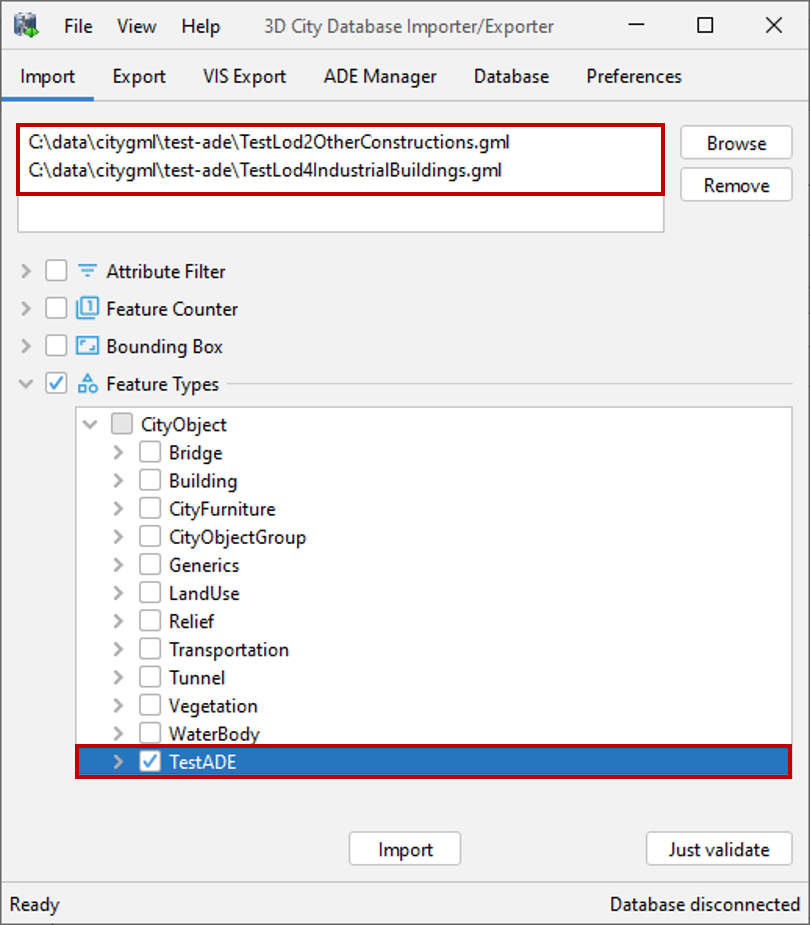Collapse the Feature Types section

(25, 383)
